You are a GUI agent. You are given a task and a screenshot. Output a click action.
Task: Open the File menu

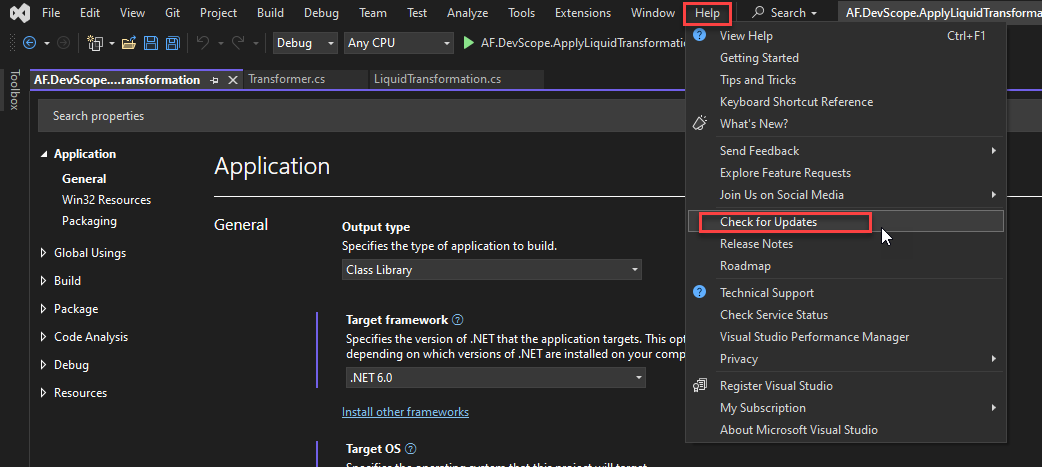tap(51, 13)
